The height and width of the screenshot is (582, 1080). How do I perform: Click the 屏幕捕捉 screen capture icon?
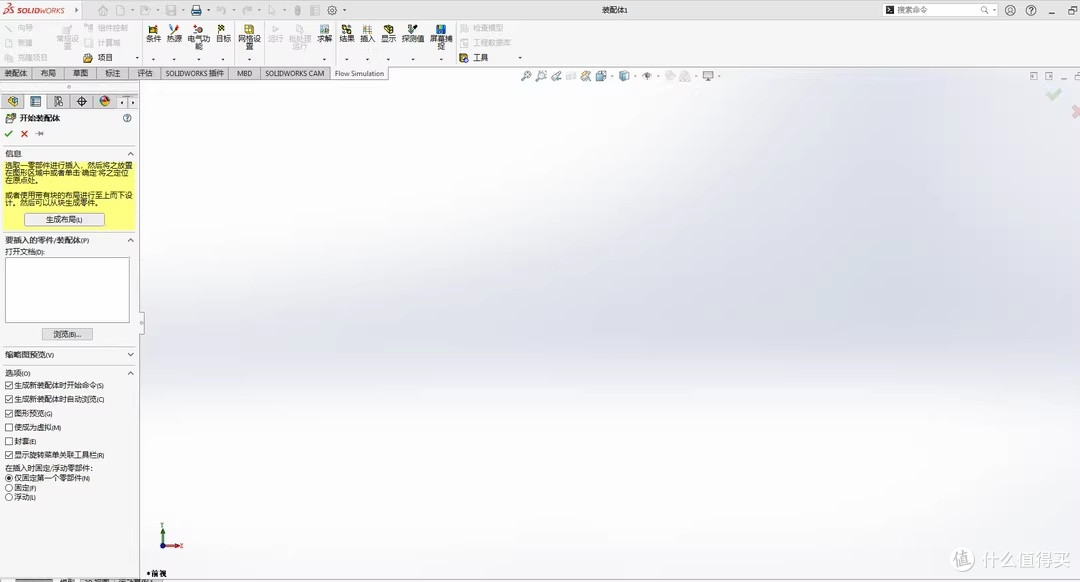point(441,37)
